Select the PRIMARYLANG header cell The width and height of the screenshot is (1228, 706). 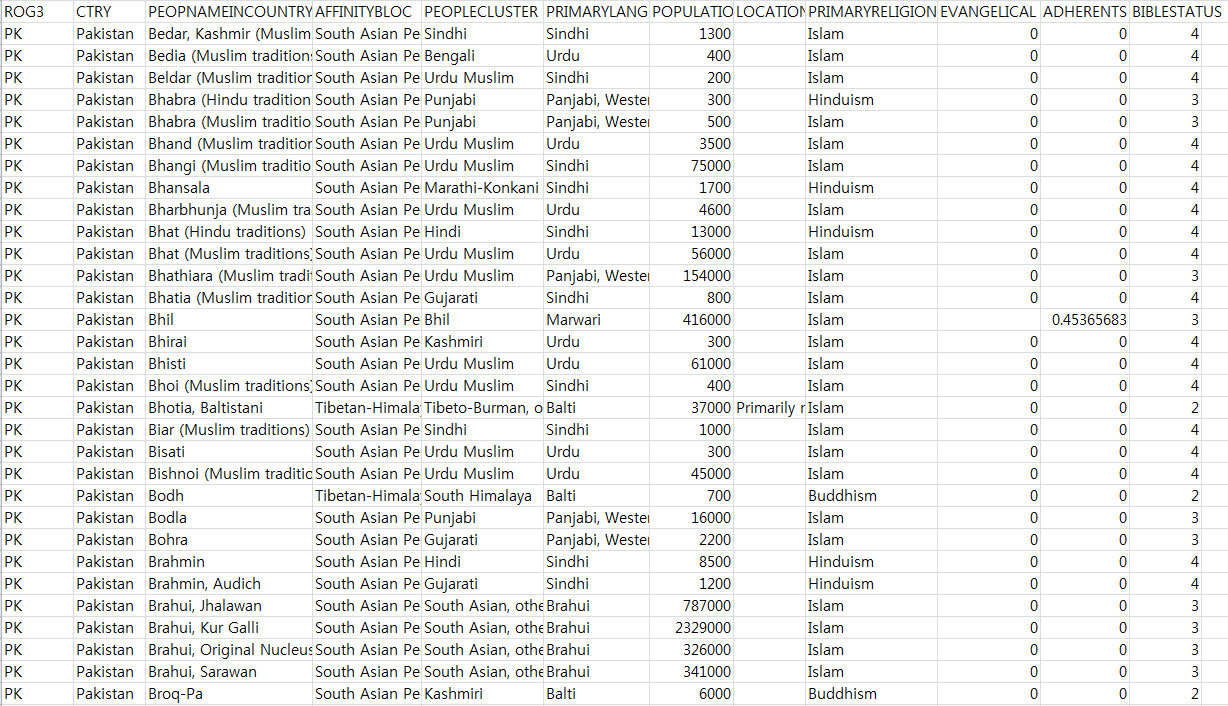(x=596, y=12)
